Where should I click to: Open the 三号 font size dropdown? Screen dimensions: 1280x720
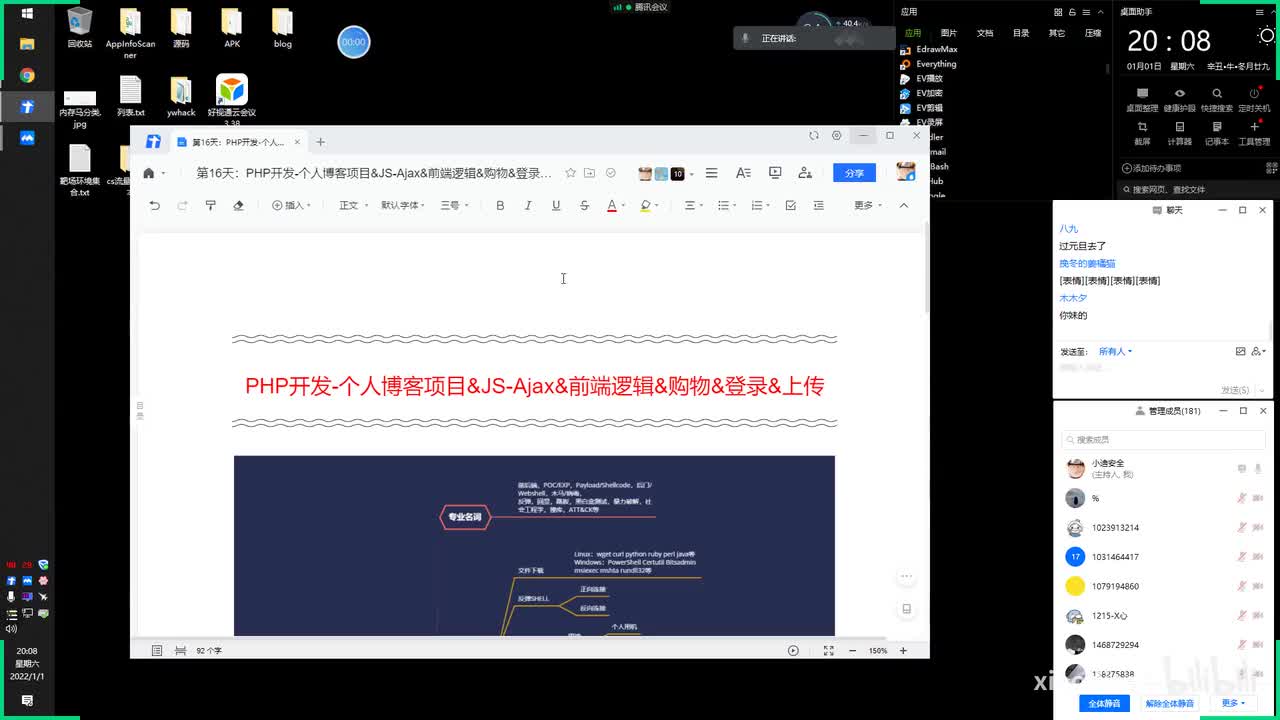click(453, 205)
